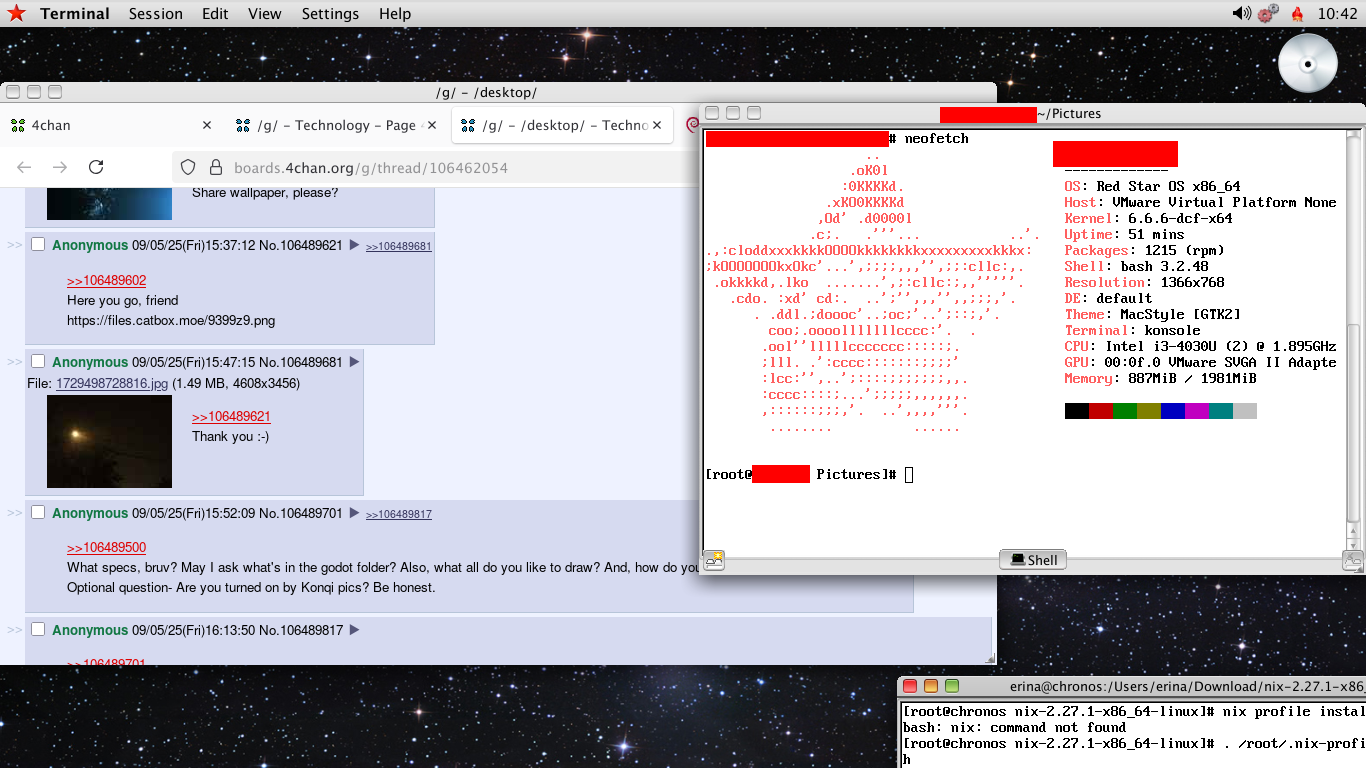Open the Session menu
Screen dimensions: 1366x768
tap(156, 14)
